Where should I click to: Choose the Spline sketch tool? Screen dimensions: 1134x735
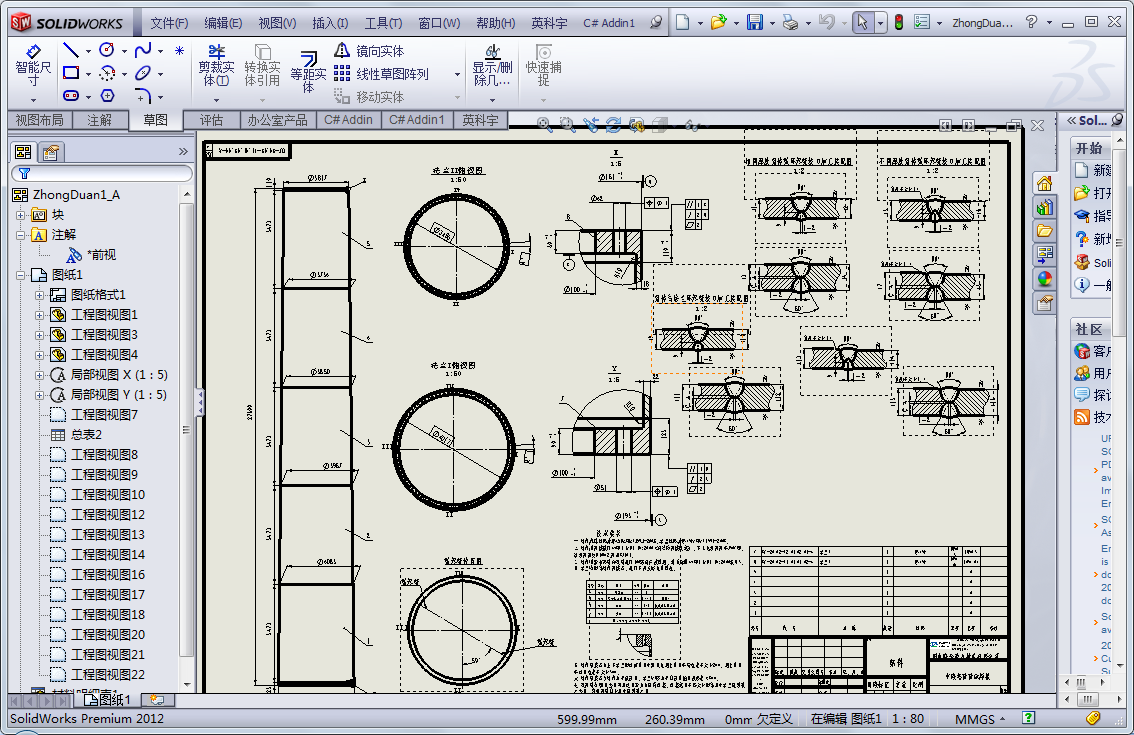144,50
